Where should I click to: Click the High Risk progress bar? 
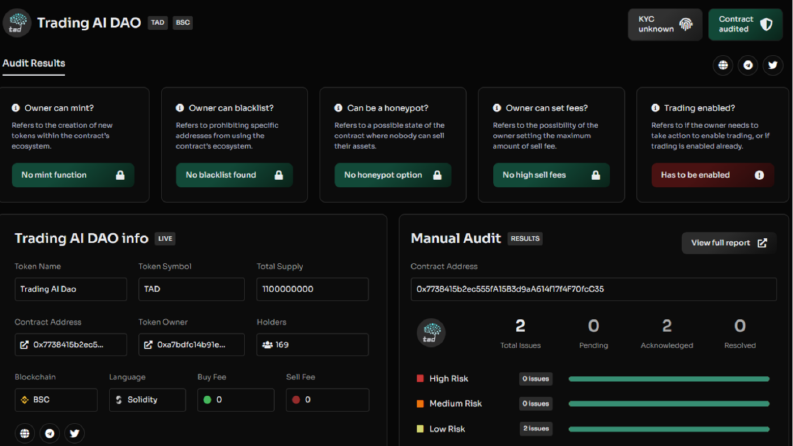669,379
